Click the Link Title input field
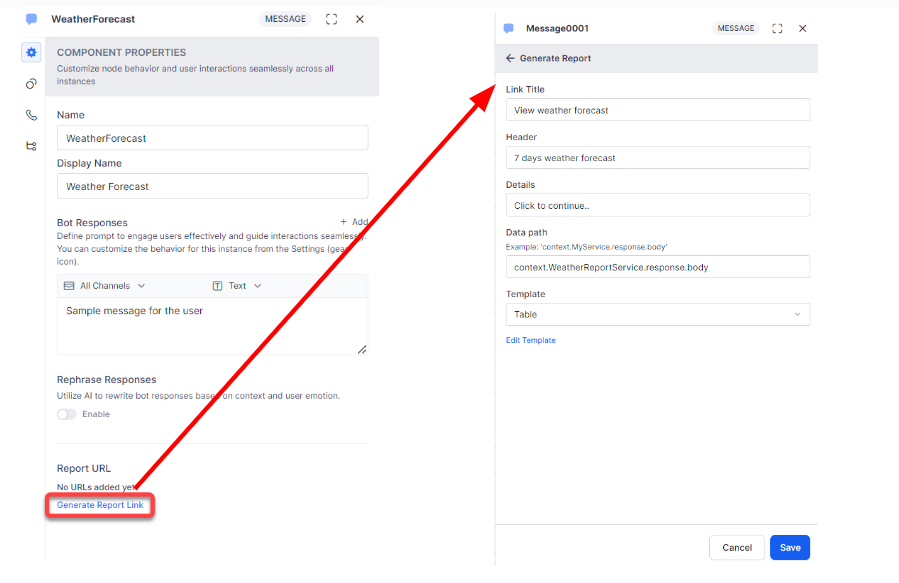Image resolution: width=899 pixels, height=583 pixels. click(x=657, y=110)
